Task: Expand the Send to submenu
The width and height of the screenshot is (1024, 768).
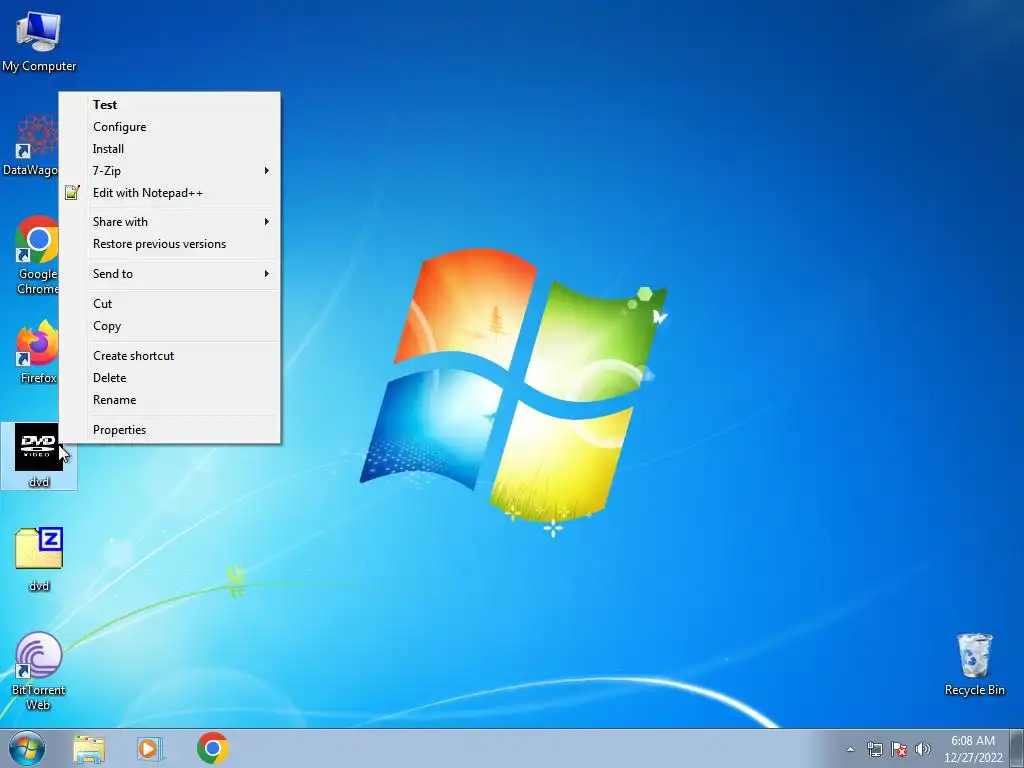Action: pos(170,274)
